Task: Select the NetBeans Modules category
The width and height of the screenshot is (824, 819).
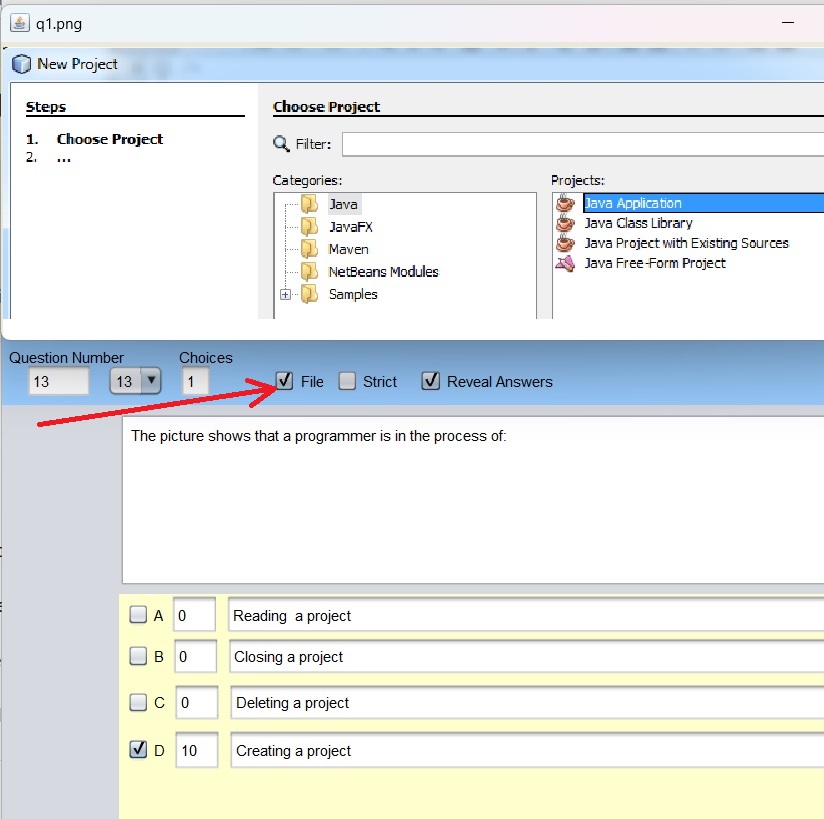Action: 383,272
